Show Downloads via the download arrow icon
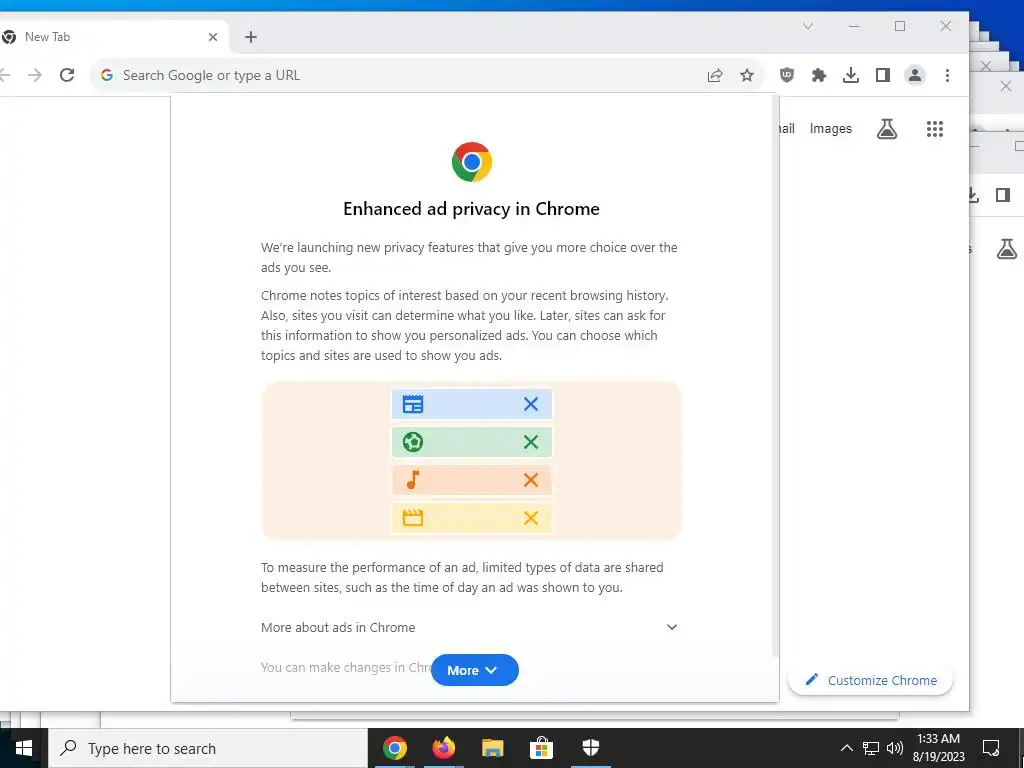This screenshot has width=1024, height=768. tap(850, 75)
